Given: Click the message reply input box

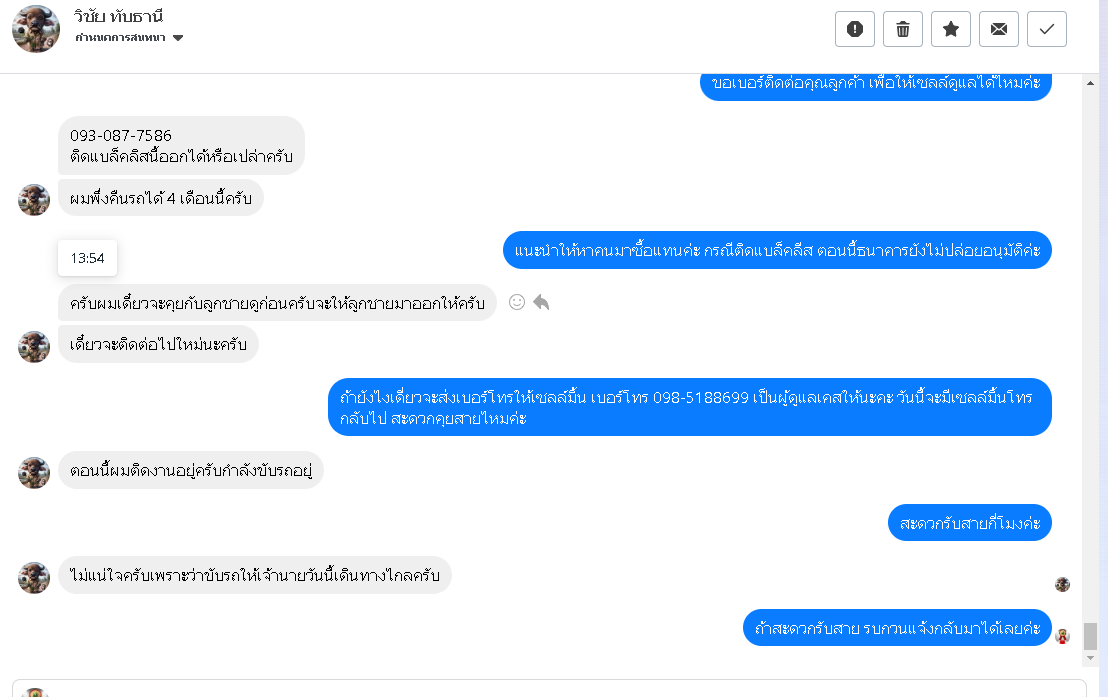Looking at the screenshot, I should click(x=560, y=688).
